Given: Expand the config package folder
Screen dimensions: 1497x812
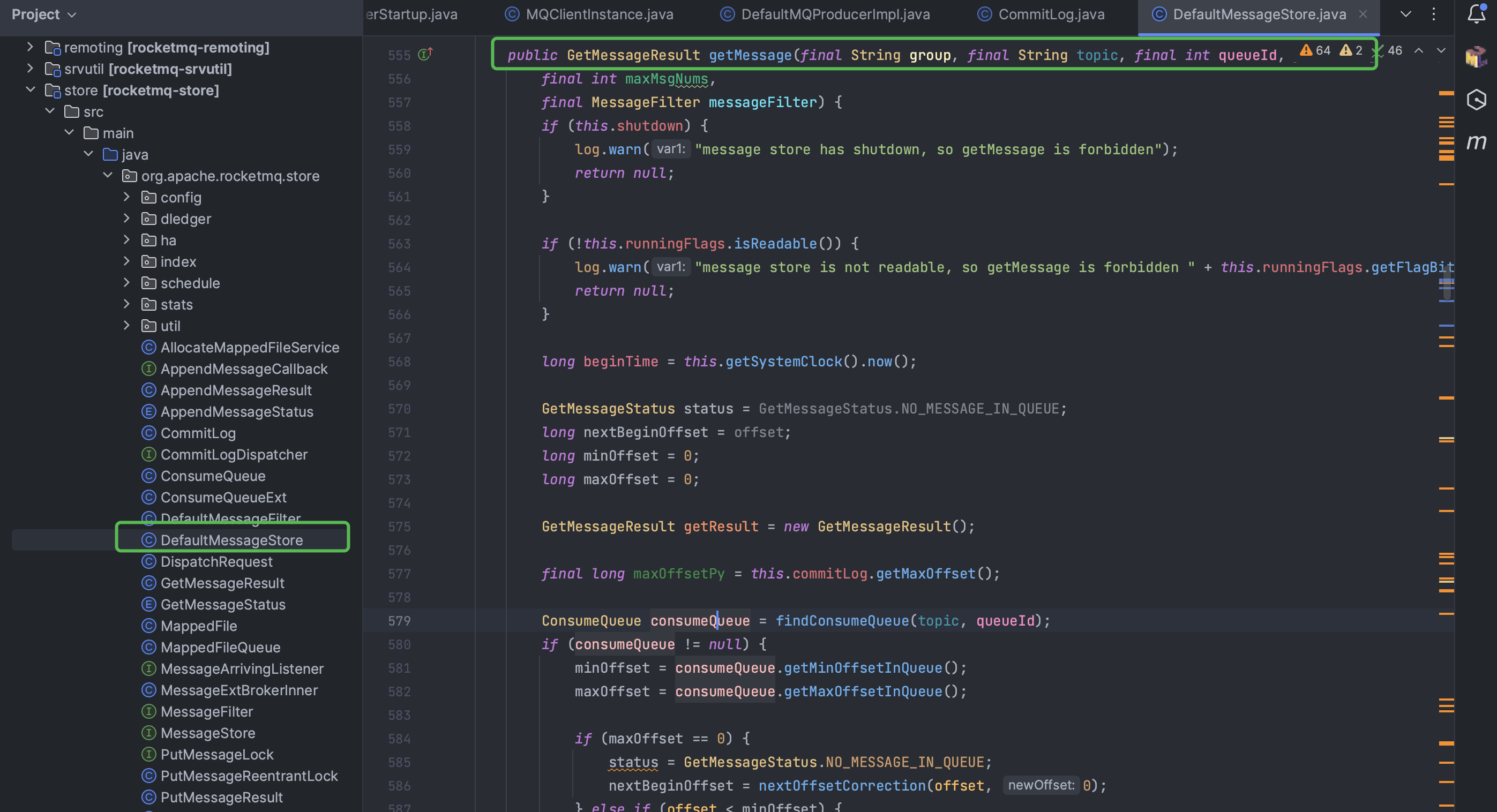Looking at the screenshot, I should 126,198.
